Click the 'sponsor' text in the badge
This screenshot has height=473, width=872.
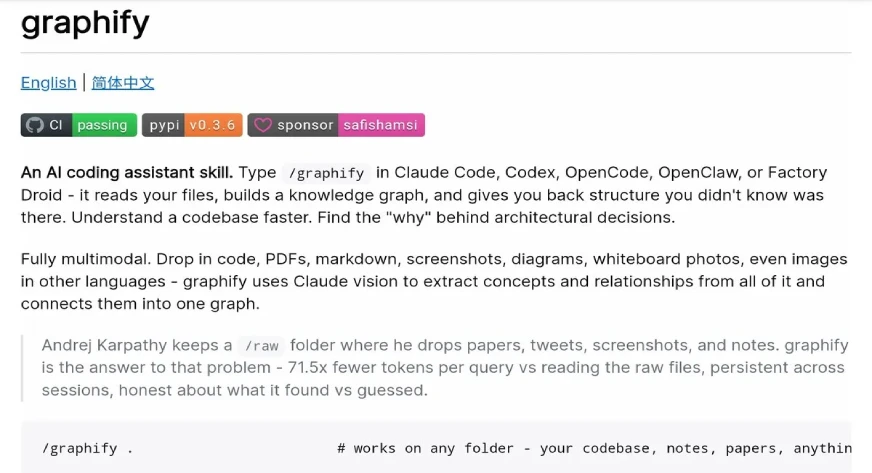pyautogui.click(x=305, y=125)
